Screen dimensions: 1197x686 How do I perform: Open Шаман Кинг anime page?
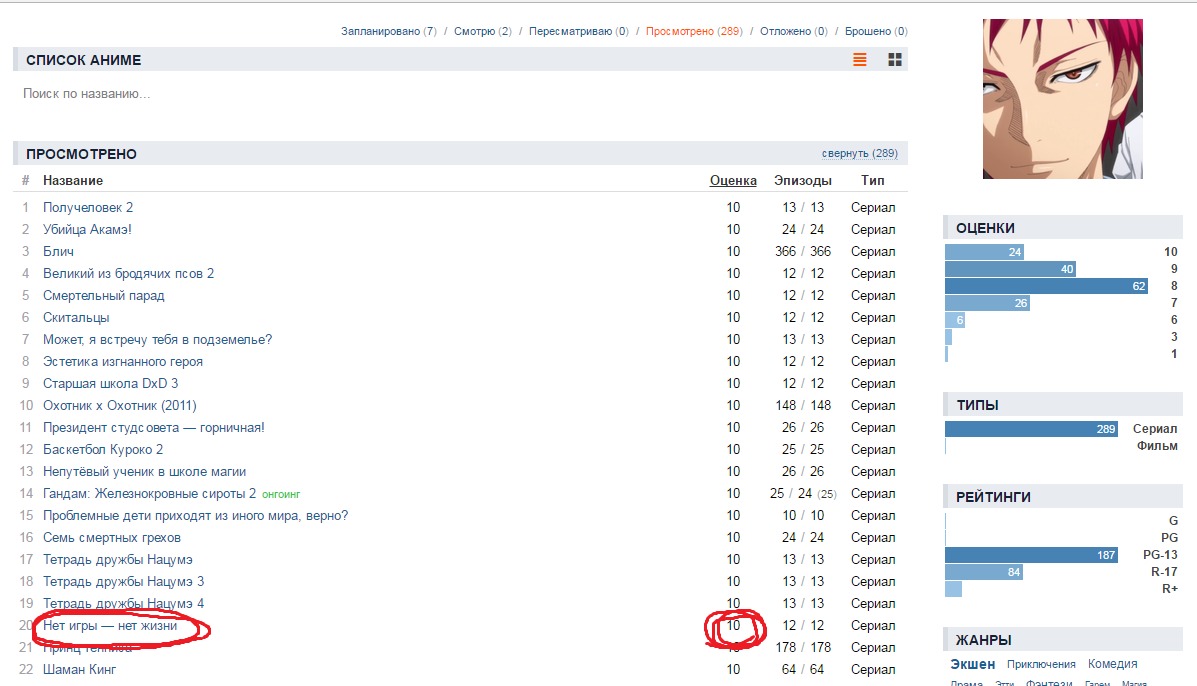(x=79, y=670)
